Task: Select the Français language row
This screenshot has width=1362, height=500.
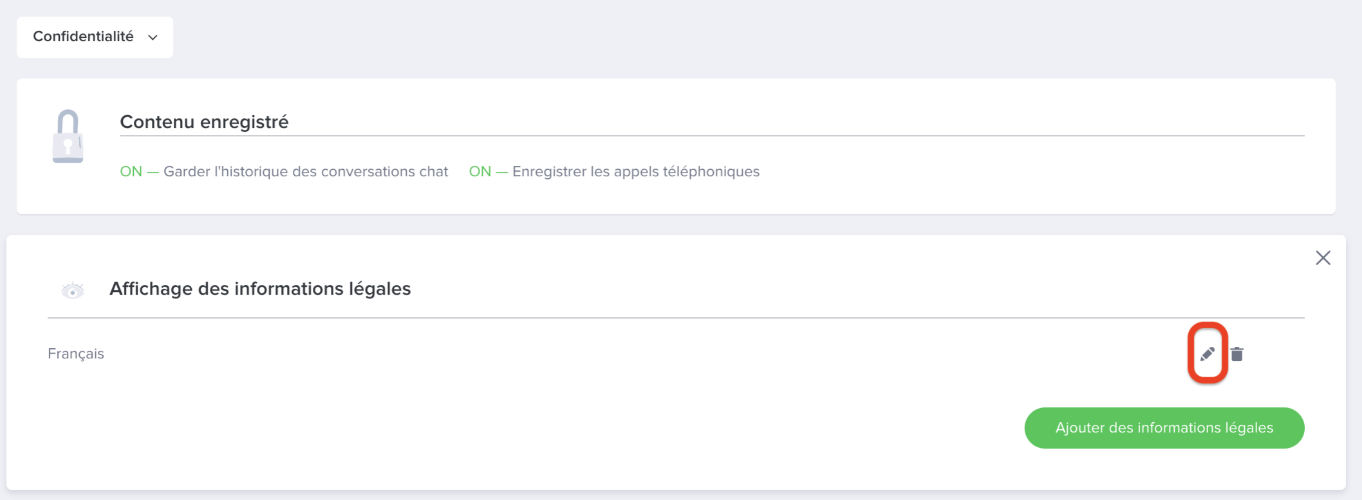Action: pyautogui.click(x=76, y=354)
